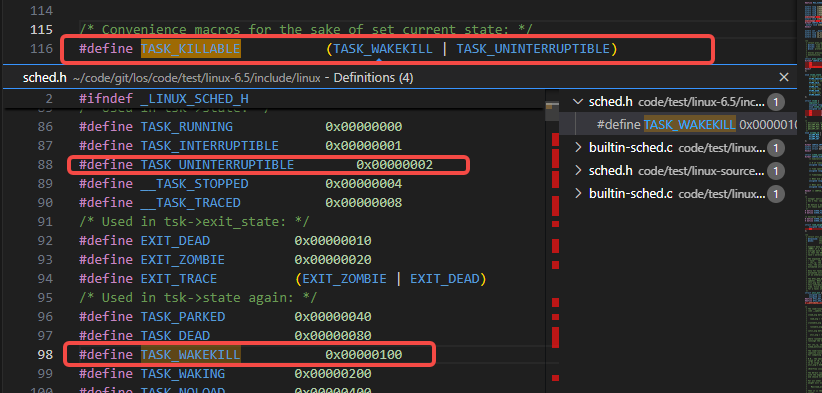This screenshot has height=393, width=822.
Task: Expand the first builtin-sched.c results group
Action: [578, 148]
